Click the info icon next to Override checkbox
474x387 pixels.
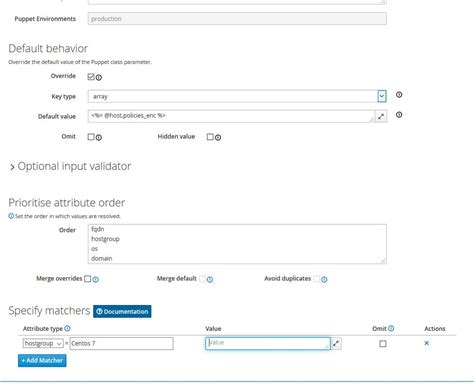(99, 78)
